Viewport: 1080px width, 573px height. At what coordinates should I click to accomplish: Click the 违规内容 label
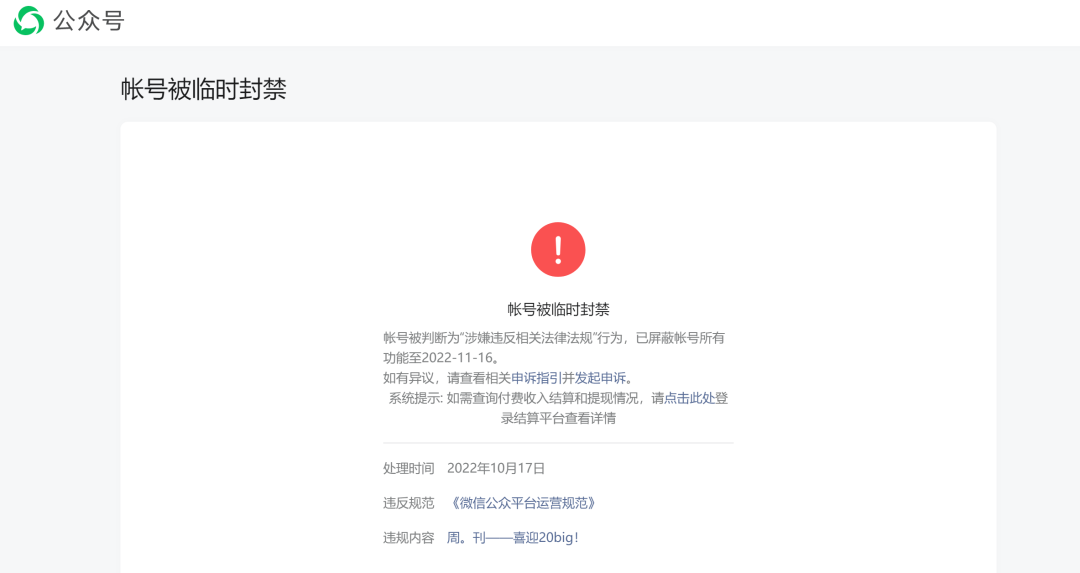tap(408, 537)
